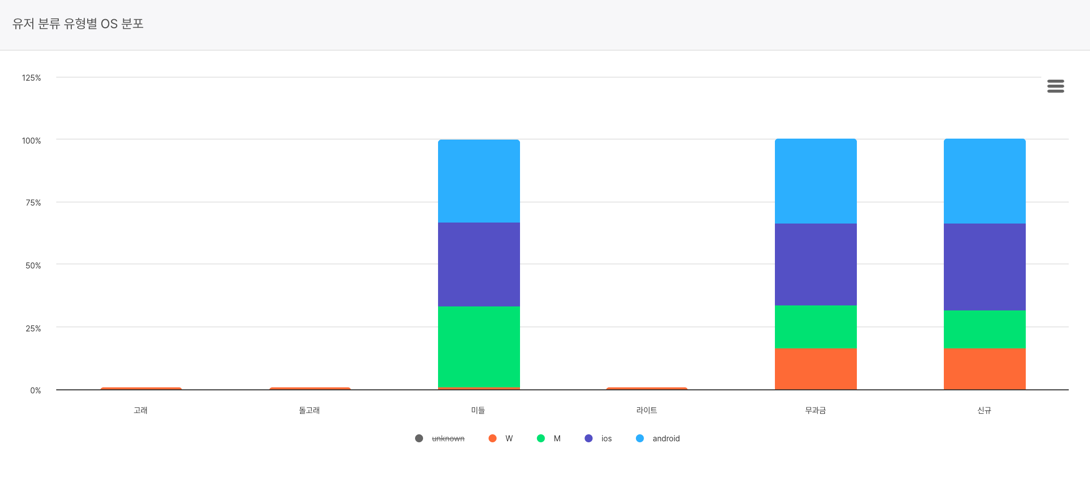Click the green M segment of the 미들 bar
1090x480 pixels.
[479, 346]
